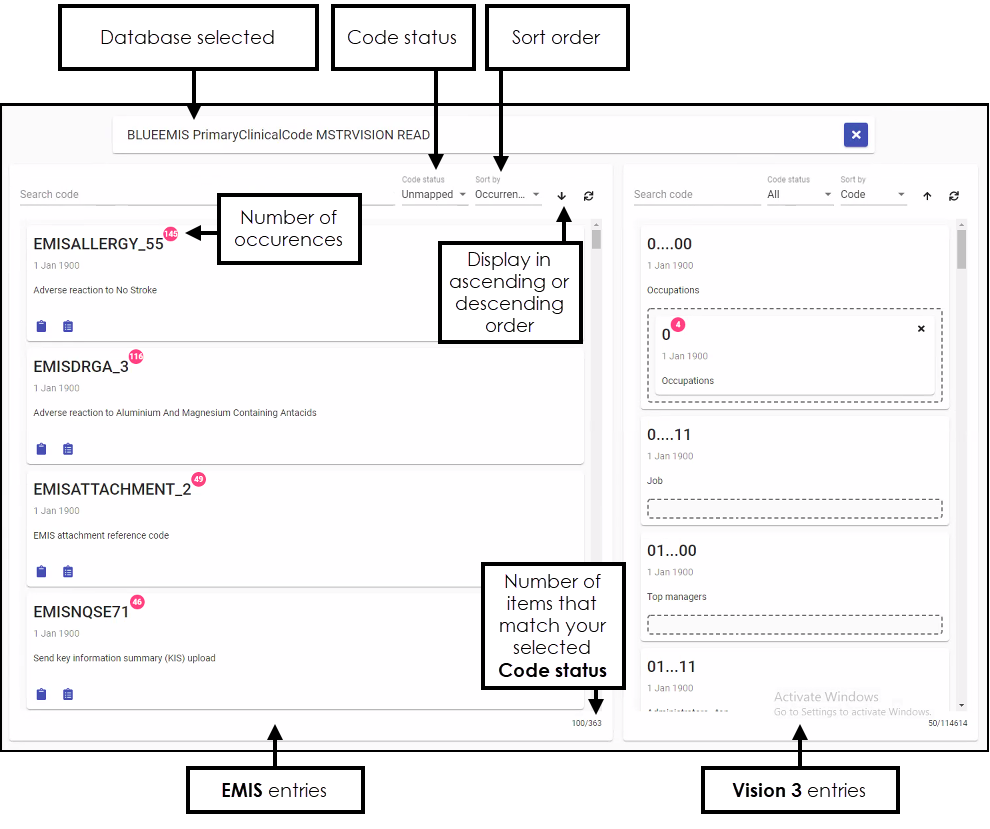This screenshot has width=990, height=829.
Task: Open the Code status dropdown showing Unmapped
Action: pyautogui.click(x=434, y=195)
